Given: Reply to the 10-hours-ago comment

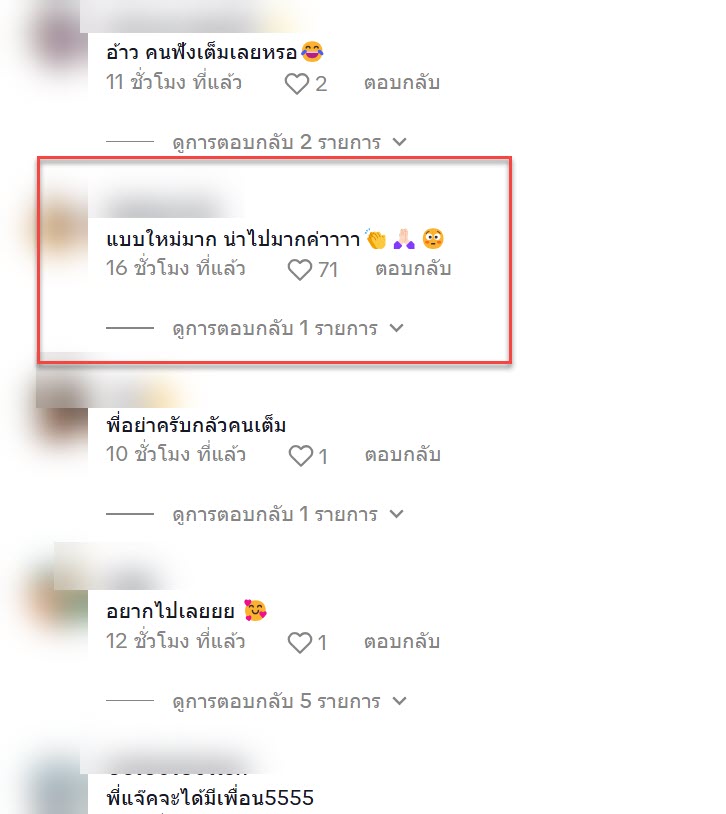Looking at the screenshot, I should click(x=402, y=454).
